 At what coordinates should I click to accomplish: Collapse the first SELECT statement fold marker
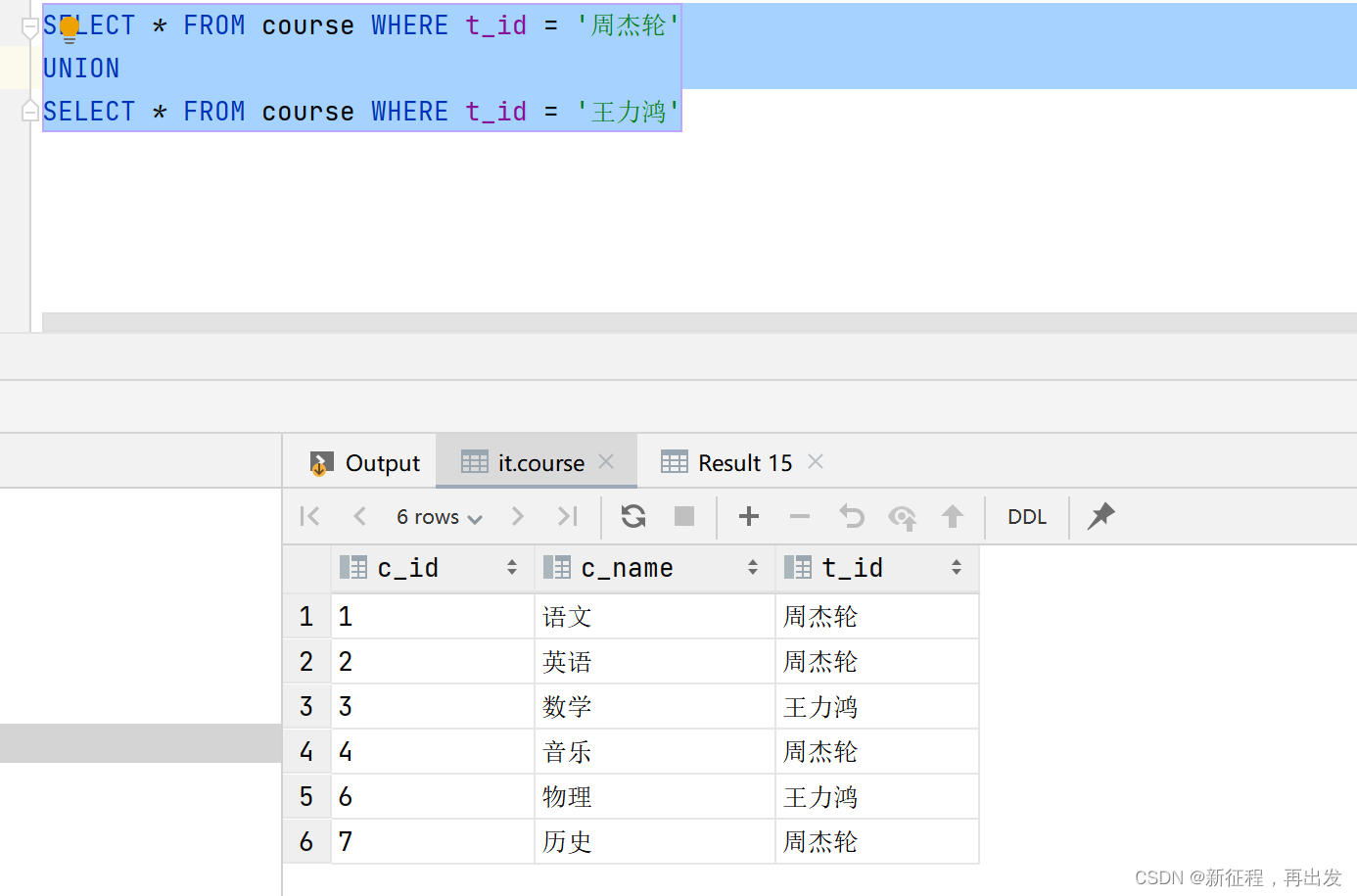(30, 28)
